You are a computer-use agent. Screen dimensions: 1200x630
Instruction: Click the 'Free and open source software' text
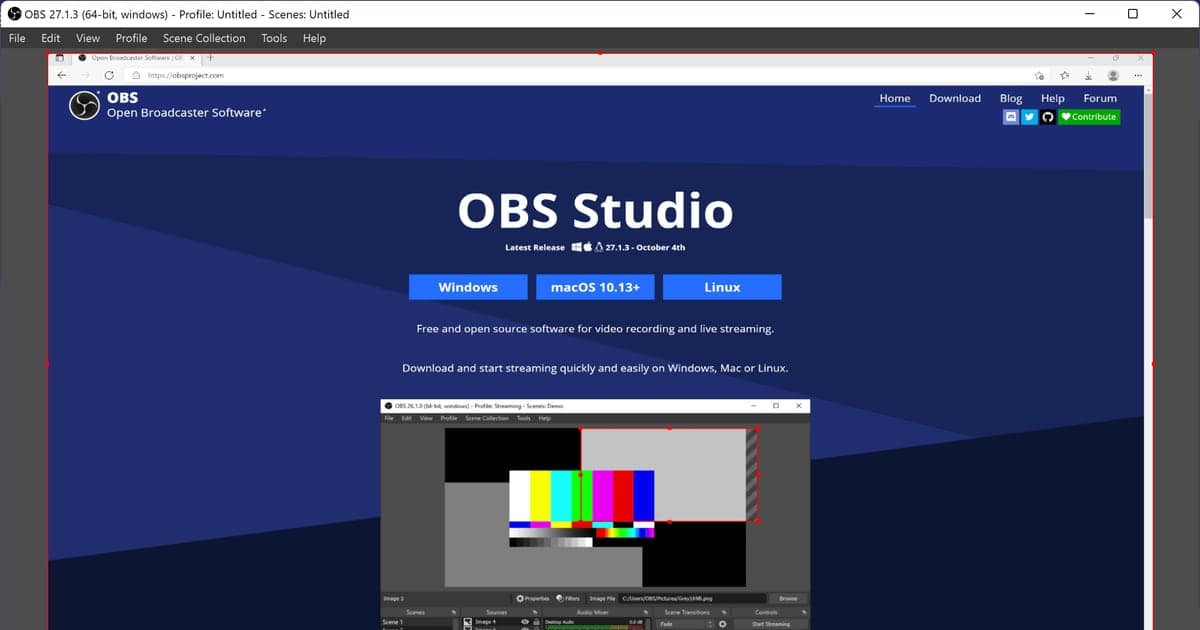pos(595,328)
